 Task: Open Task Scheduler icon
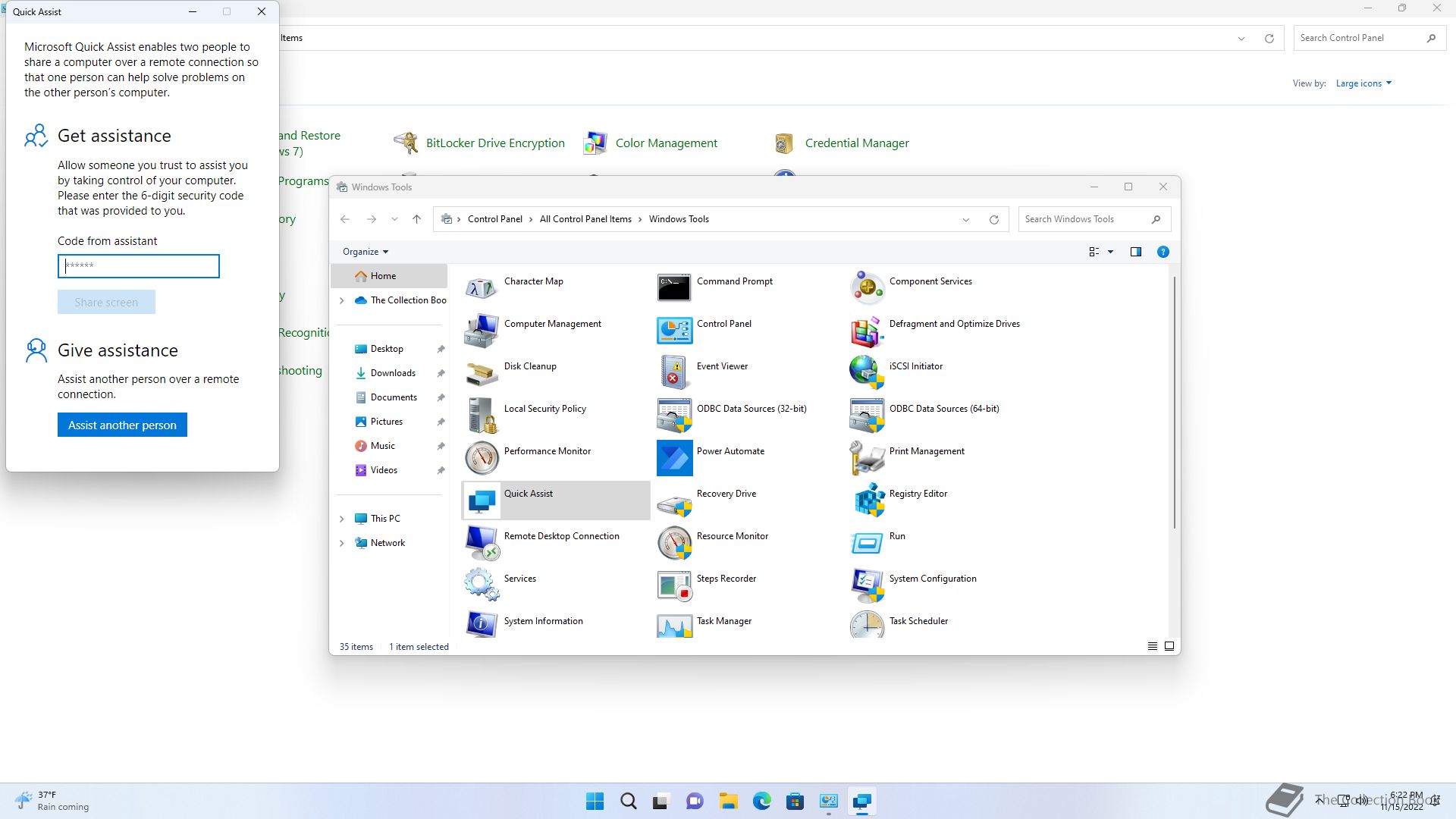pos(867,624)
